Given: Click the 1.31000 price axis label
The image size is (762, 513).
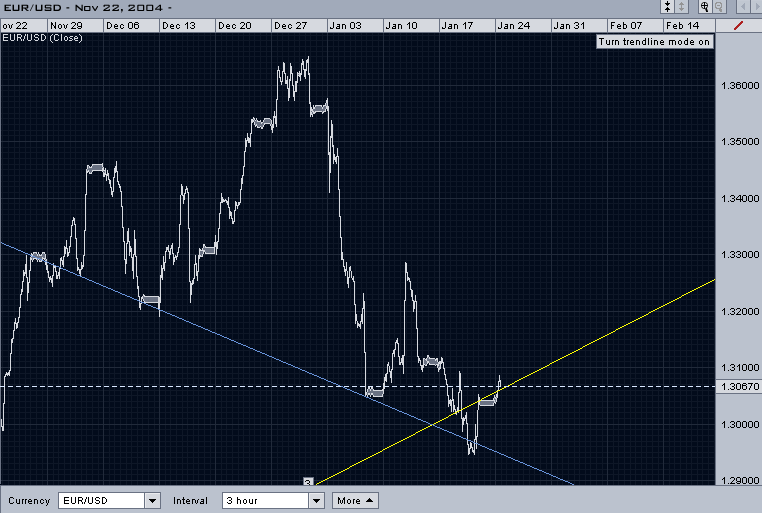Looking at the screenshot, I should pos(740,368).
